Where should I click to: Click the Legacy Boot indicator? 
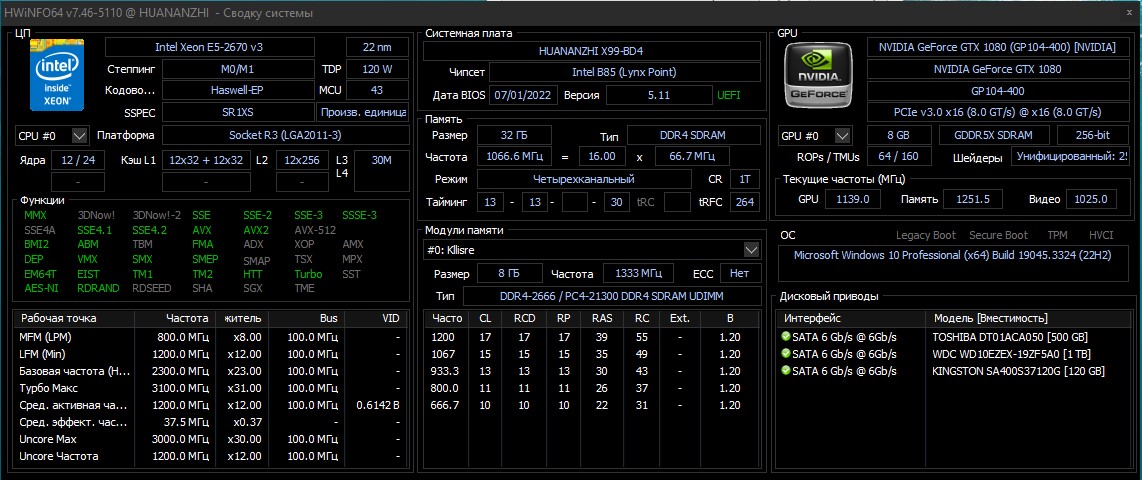click(x=926, y=235)
